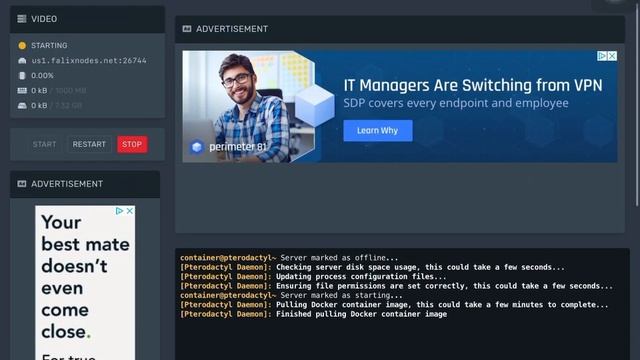Click the 'SDP covers every endpoint and employee' text
The height and width of the screenshot is (360, 640).
pos(456,103)
